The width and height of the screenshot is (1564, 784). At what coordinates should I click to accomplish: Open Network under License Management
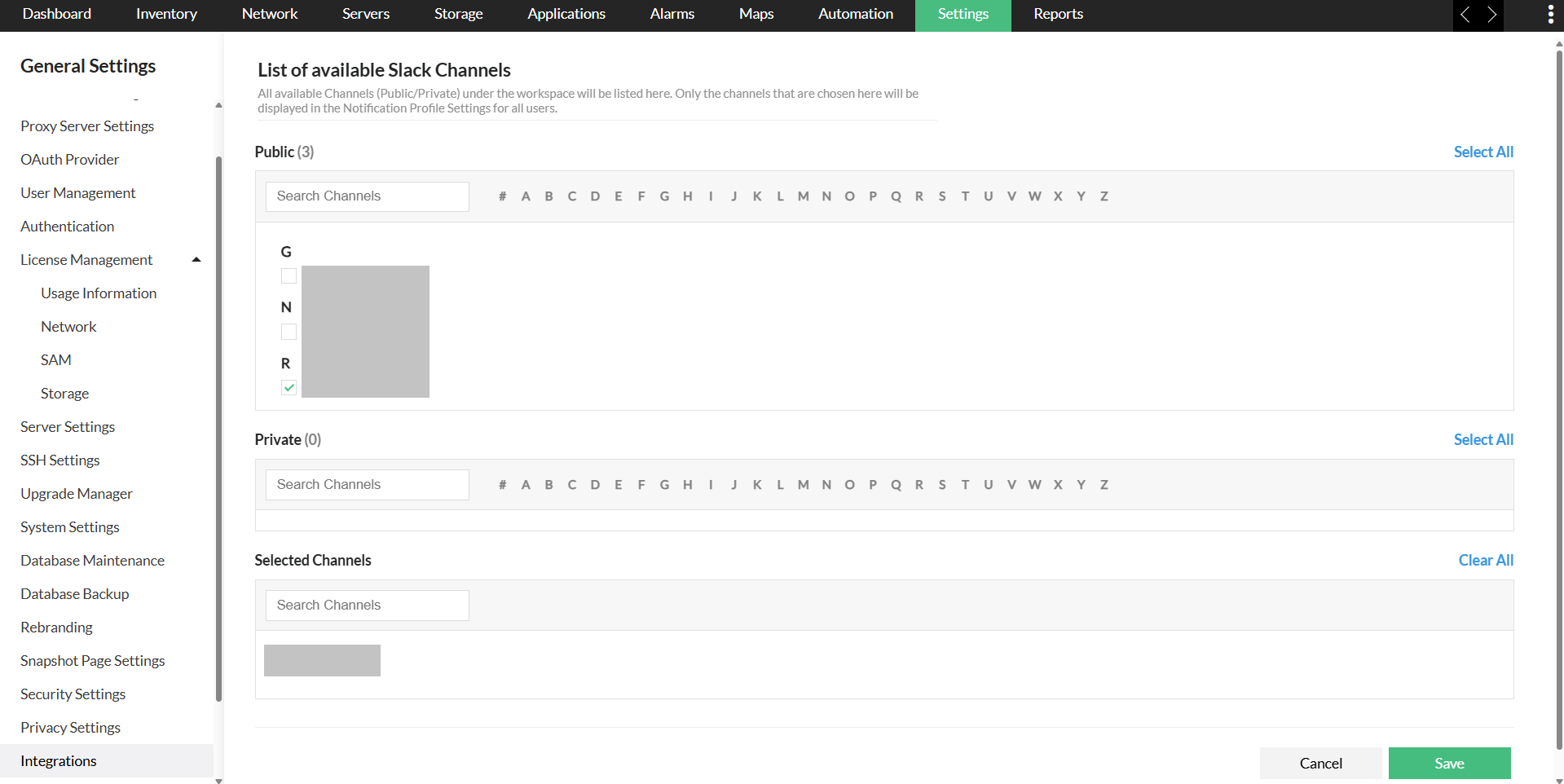tap(68, 327)
